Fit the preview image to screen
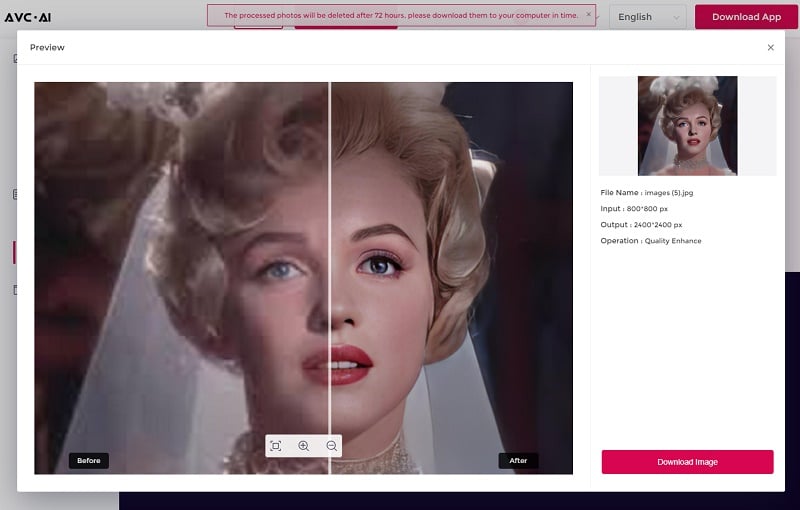The height and width of the screenshot is (510, 800). pyautogui.click(x=276, y=446)
